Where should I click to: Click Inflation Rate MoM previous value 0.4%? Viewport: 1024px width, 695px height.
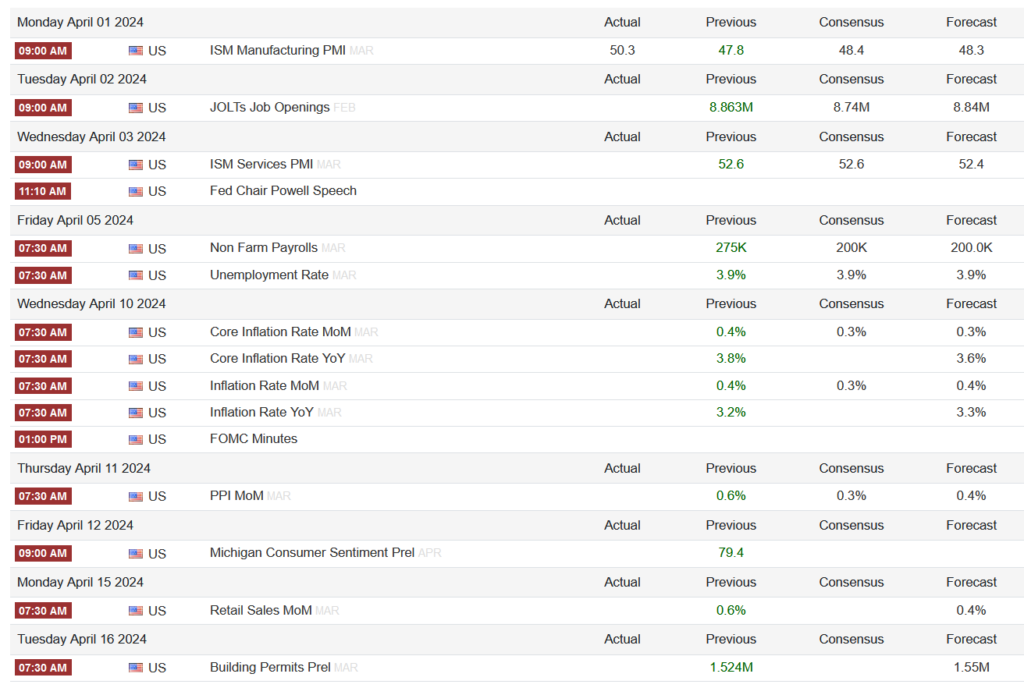click(x=731, y=385)
